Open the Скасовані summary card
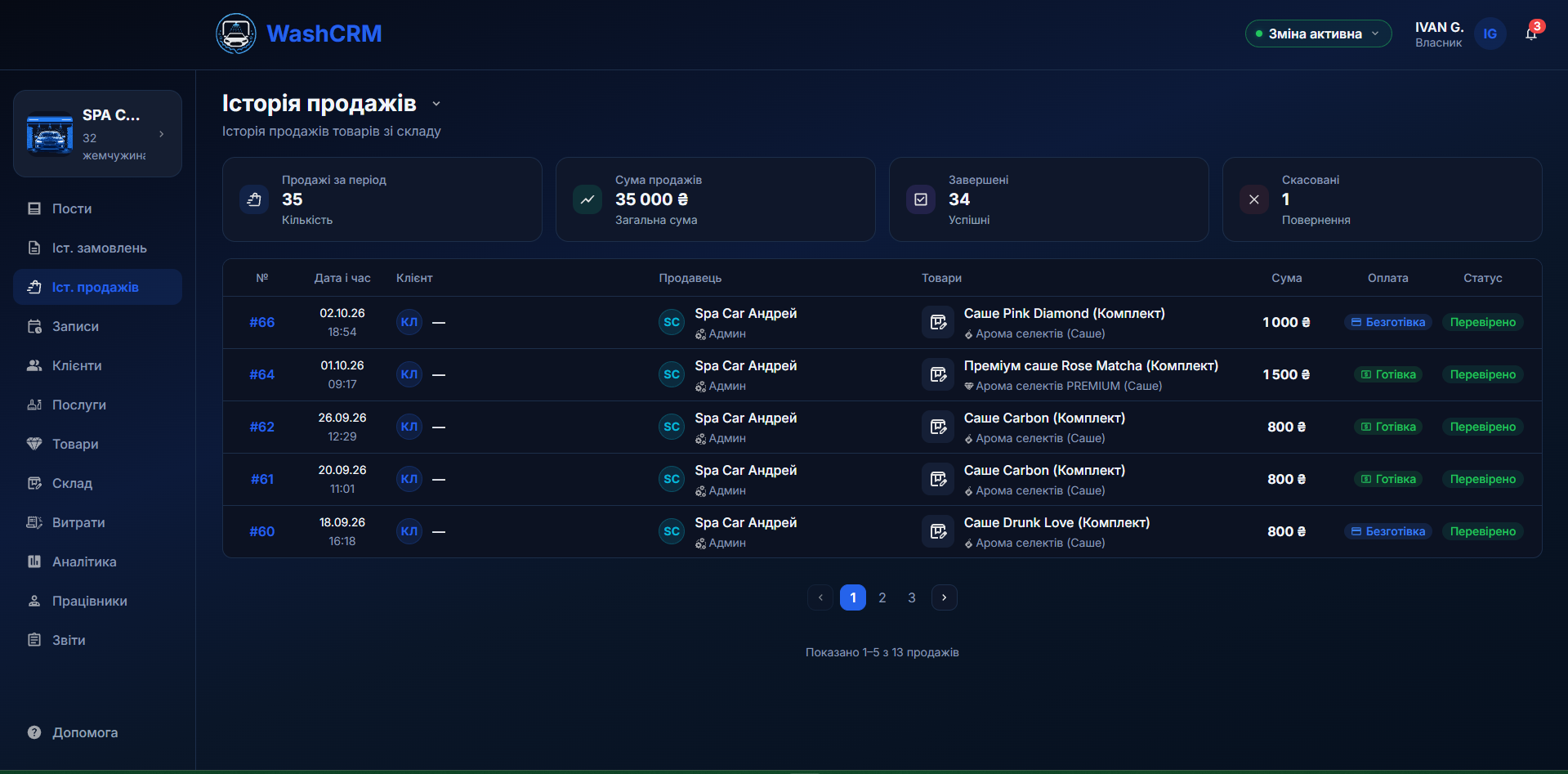Viewport: 1568px width, 774px height. 1382,199
